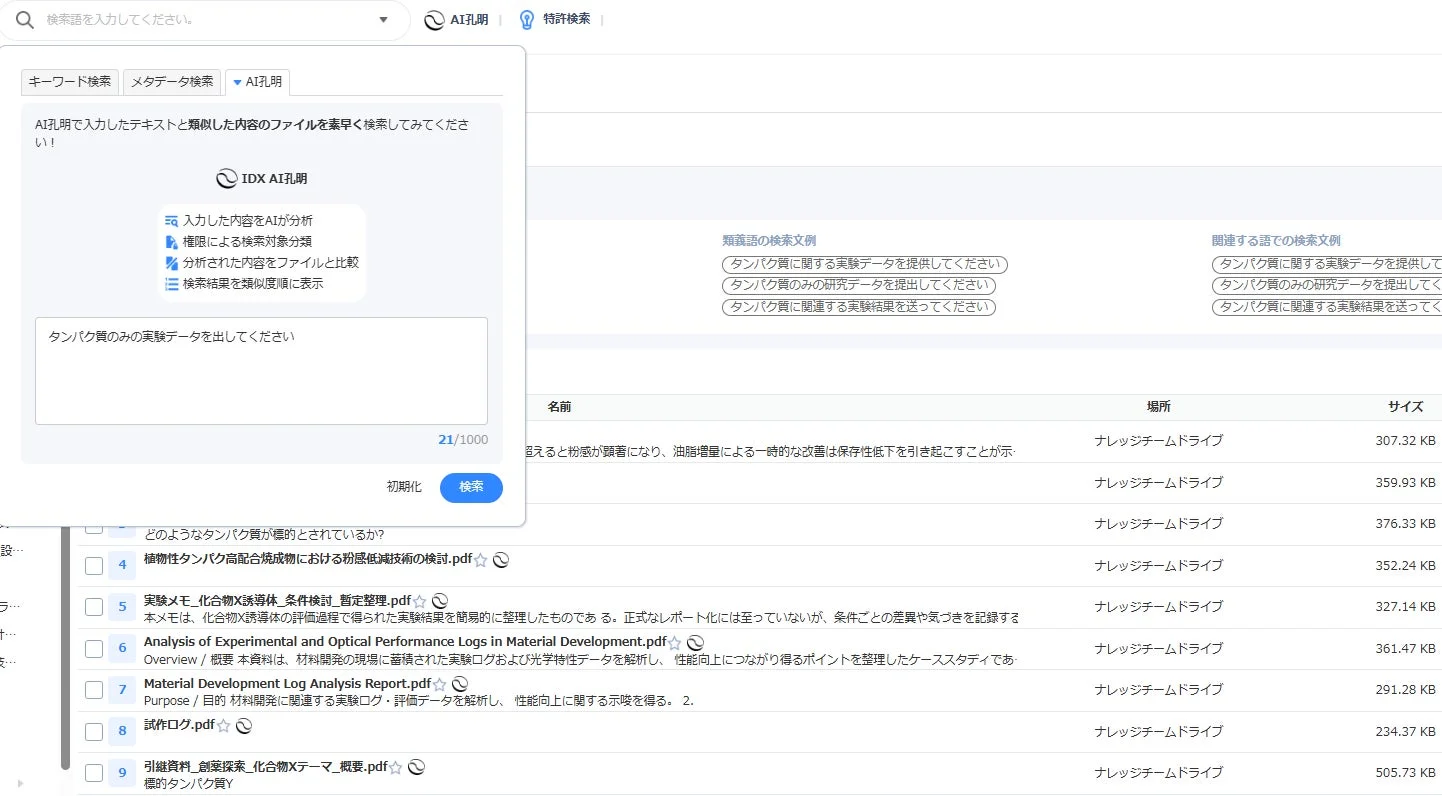Screen dimensions: 1442x796
Task: Click the star icon beside 植物性タンパク高配合焼成物 PDF
Action: coord(481,561)
